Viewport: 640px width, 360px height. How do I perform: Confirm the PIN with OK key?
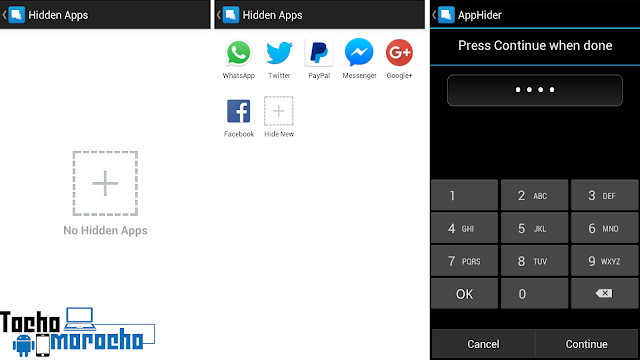[x=464, y=293]
